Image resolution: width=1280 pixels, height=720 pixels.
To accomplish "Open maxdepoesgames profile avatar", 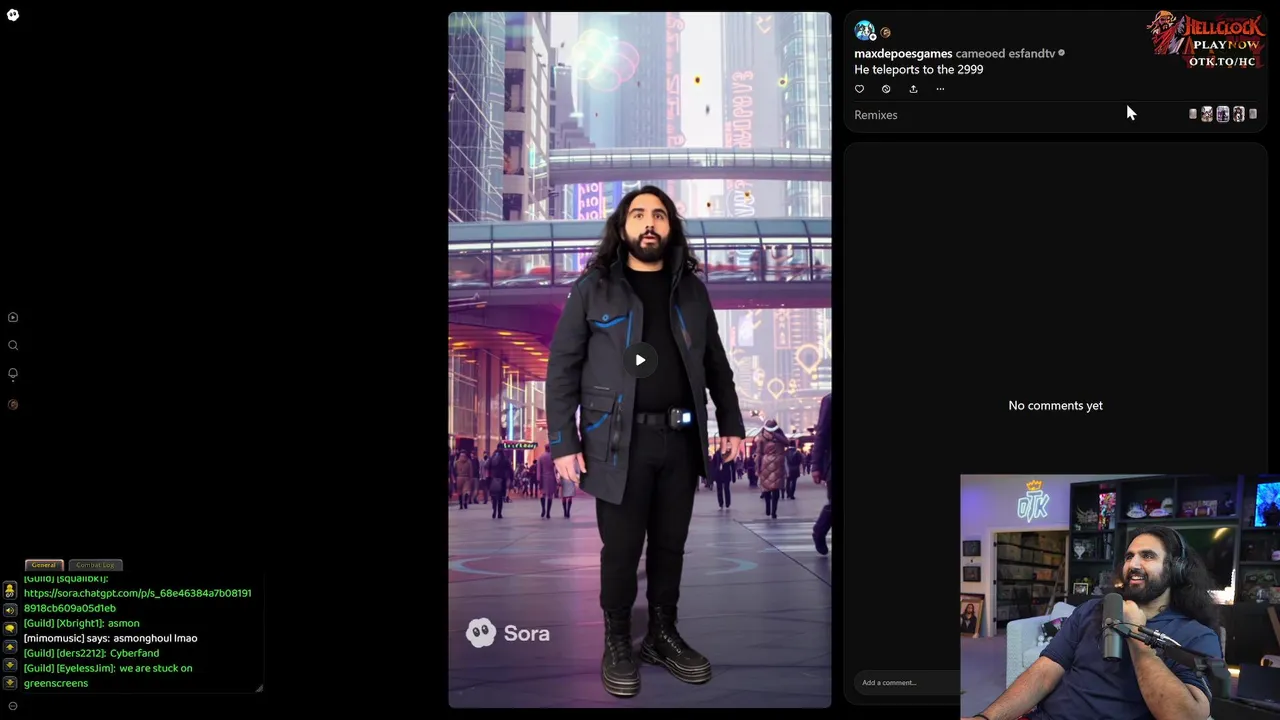I will coord(864,31).
